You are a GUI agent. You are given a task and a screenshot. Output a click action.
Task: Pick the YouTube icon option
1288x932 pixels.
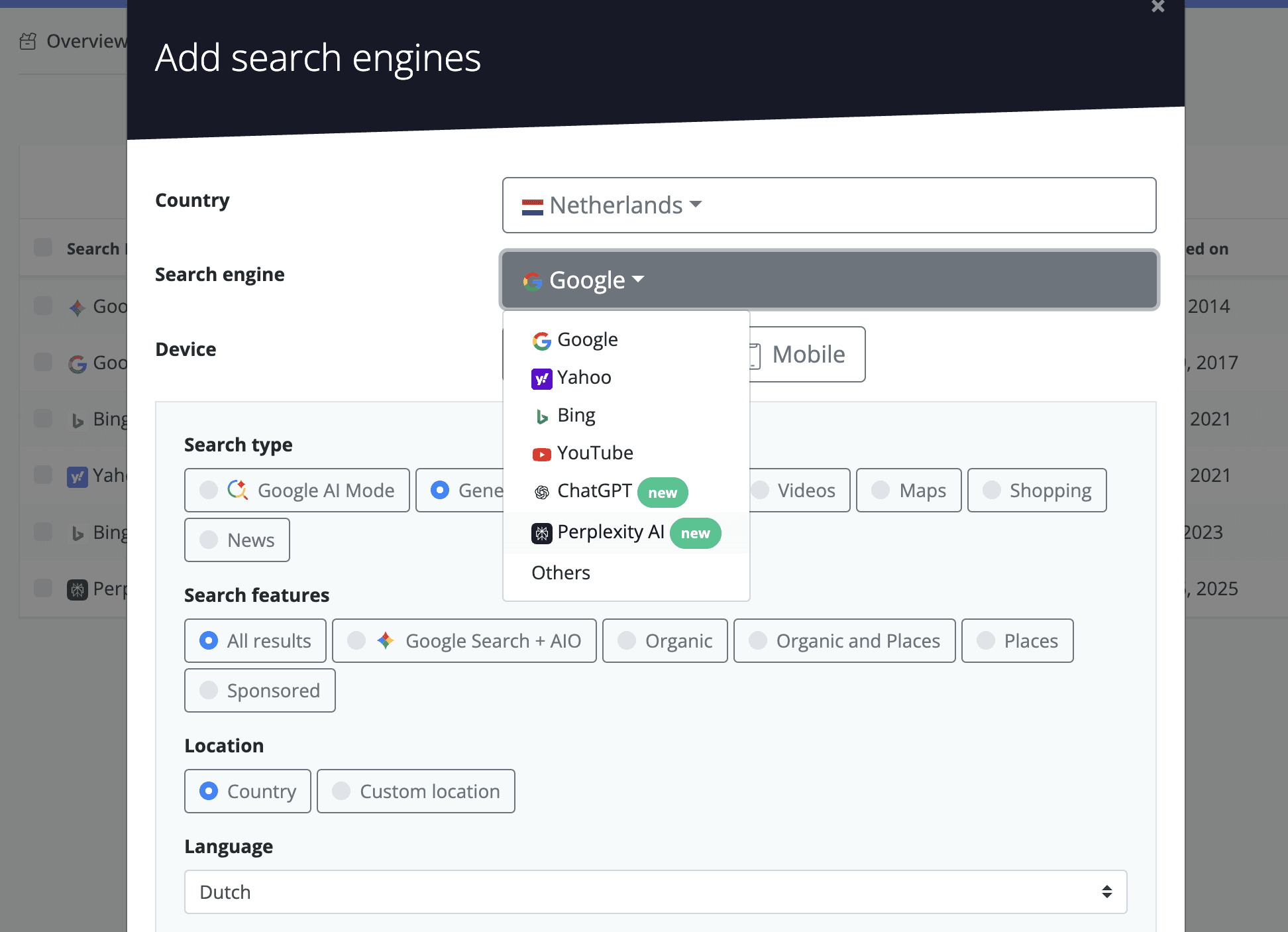pos(541,454)
